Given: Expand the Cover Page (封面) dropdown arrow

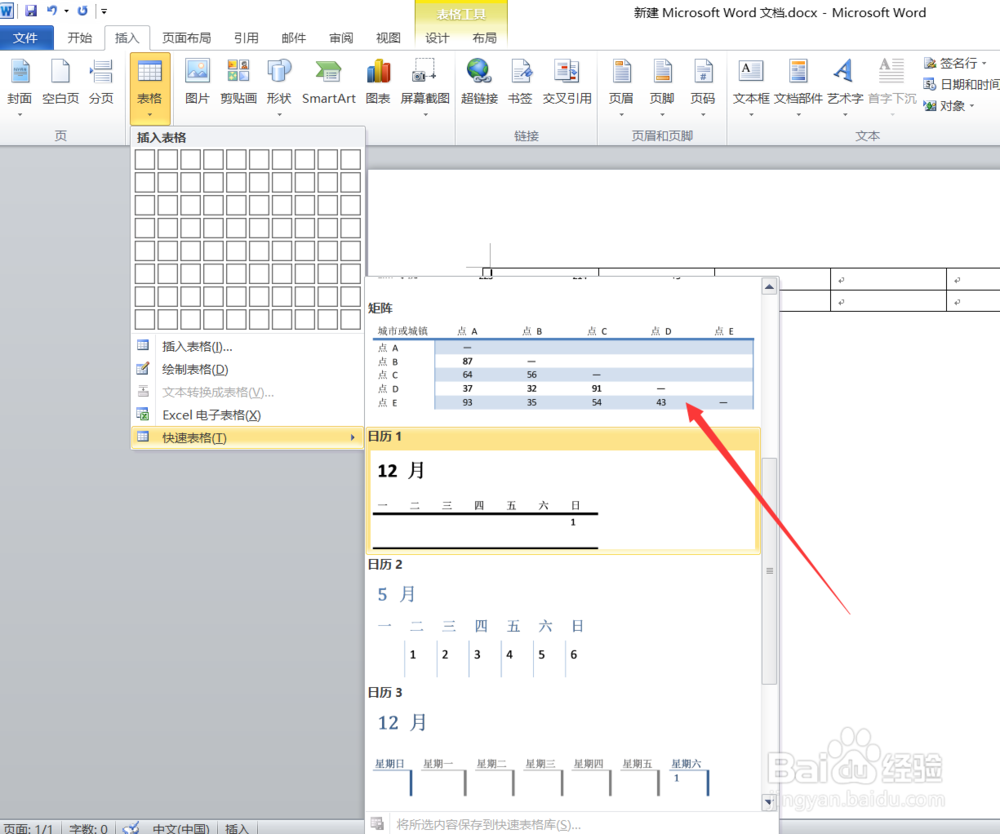Looking at the screenshot, I should (x=20, y=115).
